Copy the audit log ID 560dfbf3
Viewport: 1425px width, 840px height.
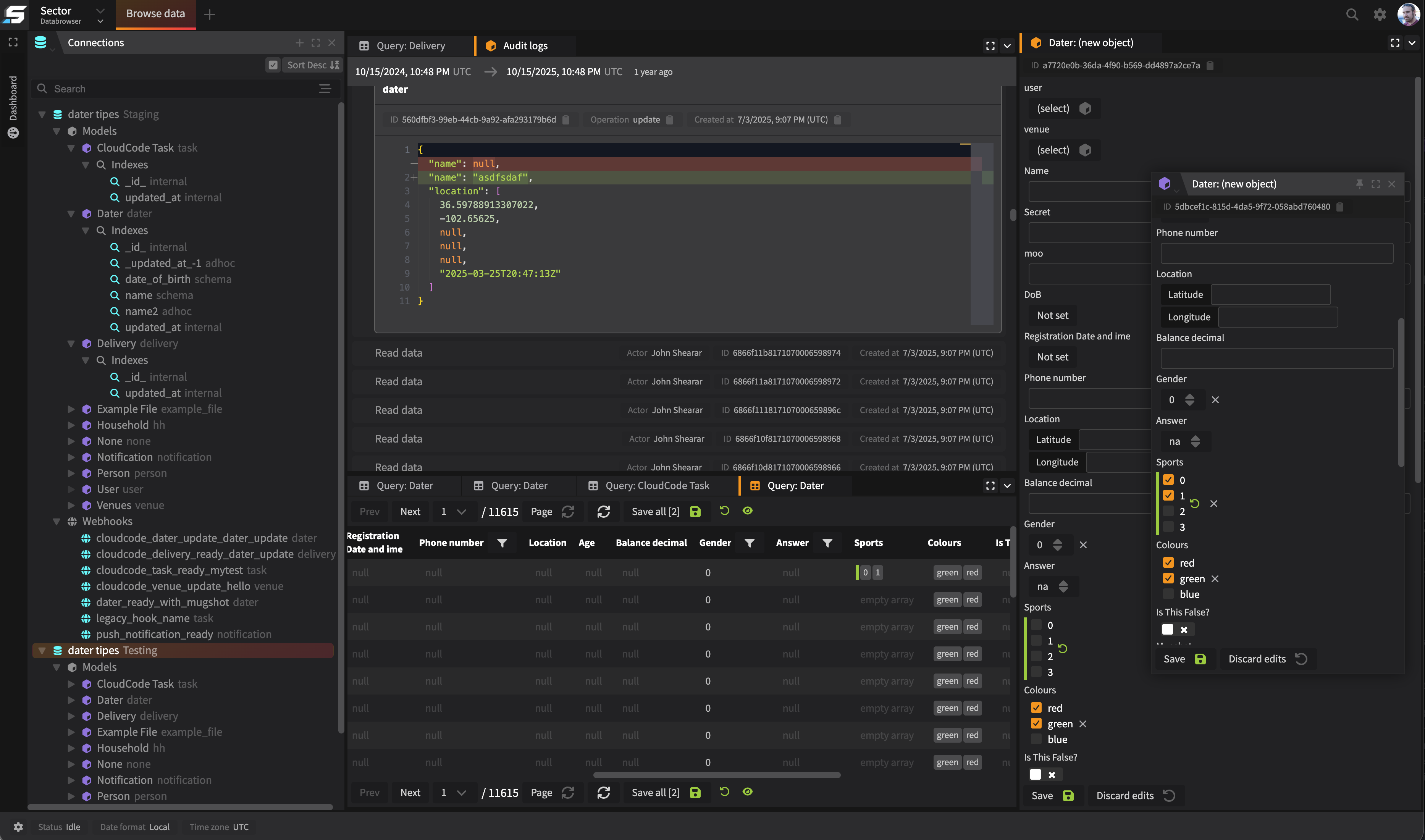(566, 120)
